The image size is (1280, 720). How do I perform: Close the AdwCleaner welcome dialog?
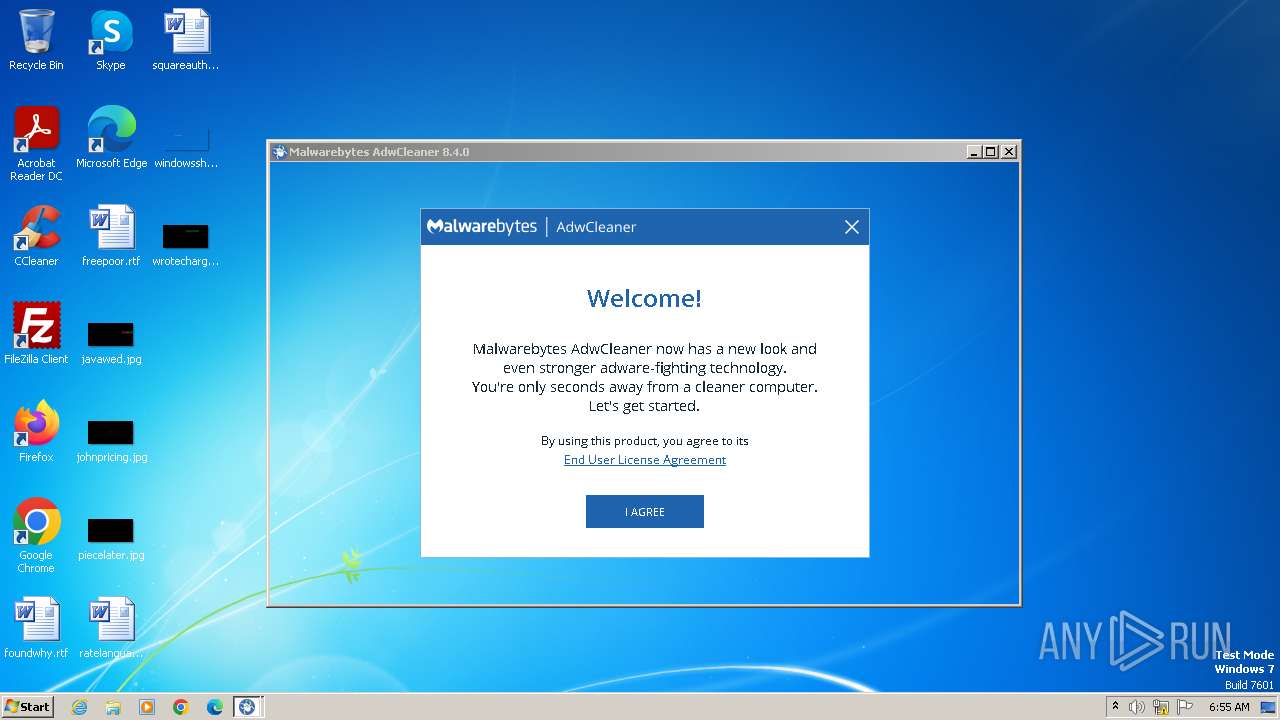pos(852,227)
